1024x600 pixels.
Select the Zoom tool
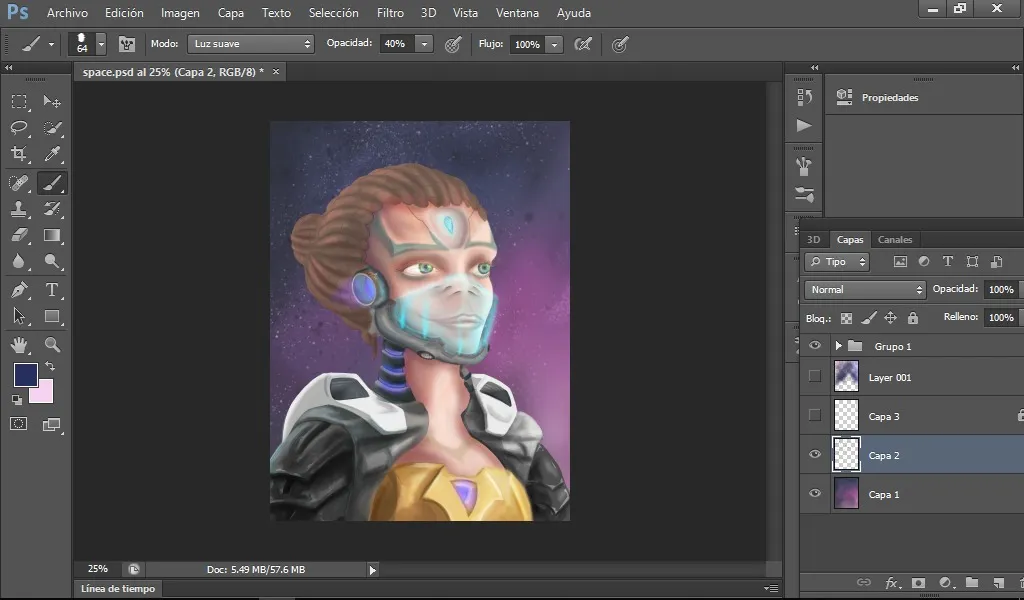(52, 345)
